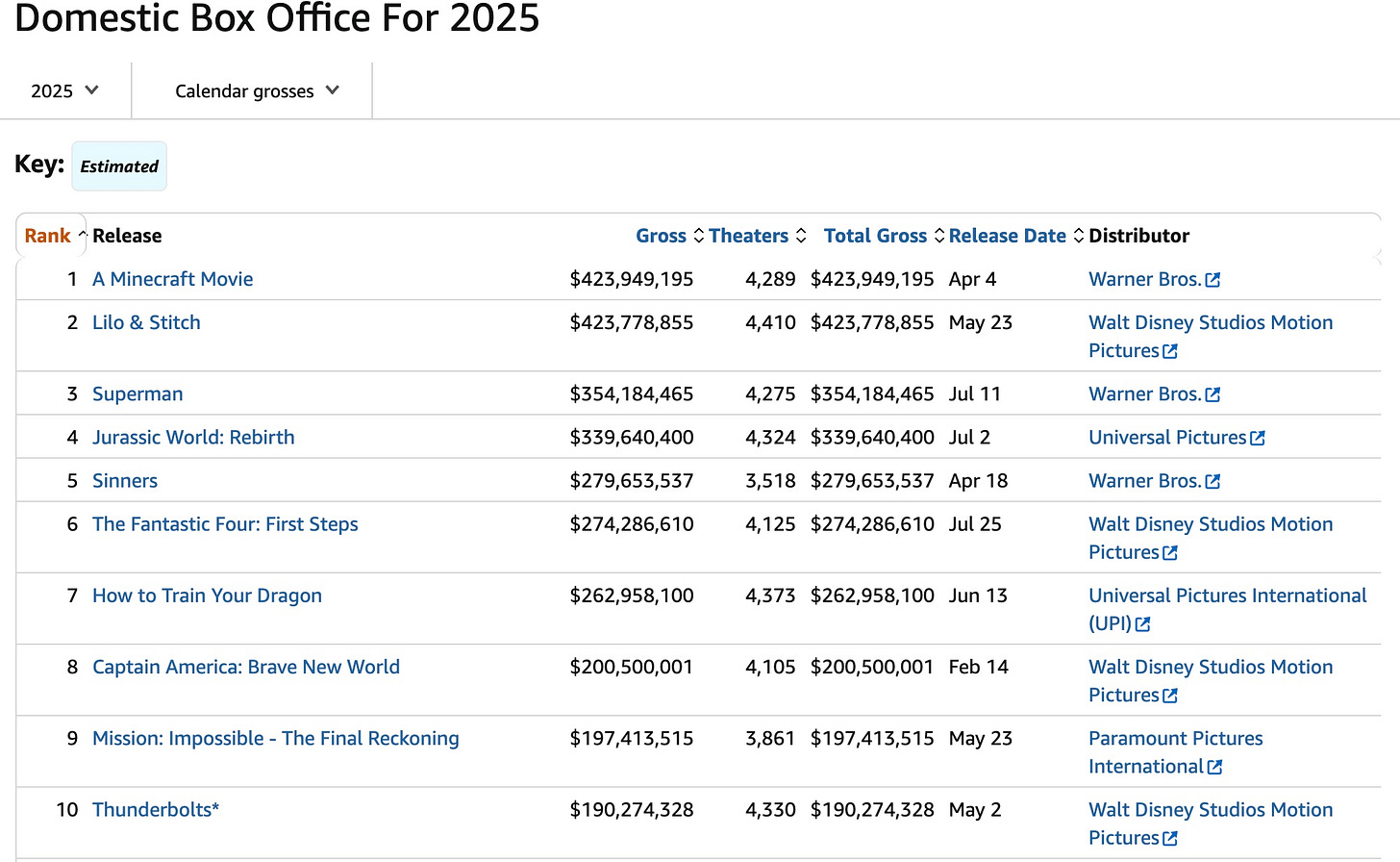Screen dimensions: 1400x862
Task: Open Paramount Pictures International link
Action: coord(1176,752)
